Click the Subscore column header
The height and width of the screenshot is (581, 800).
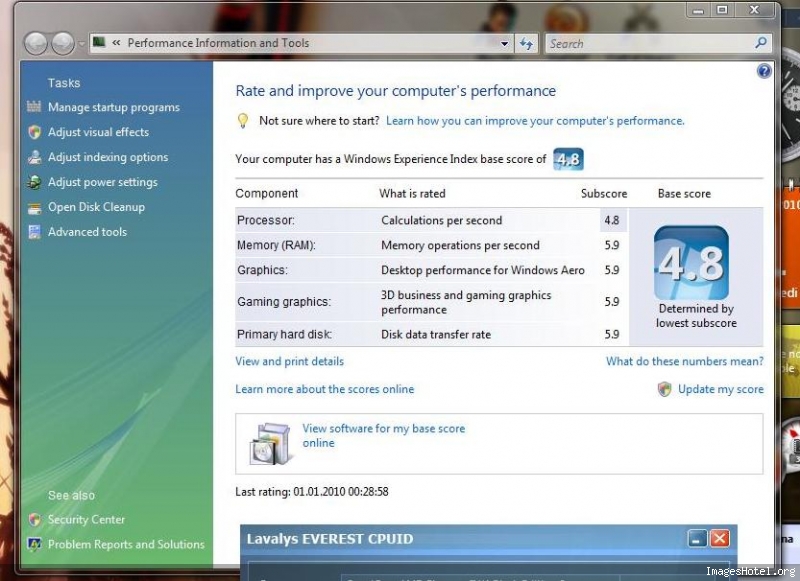(x=604, y=194)
